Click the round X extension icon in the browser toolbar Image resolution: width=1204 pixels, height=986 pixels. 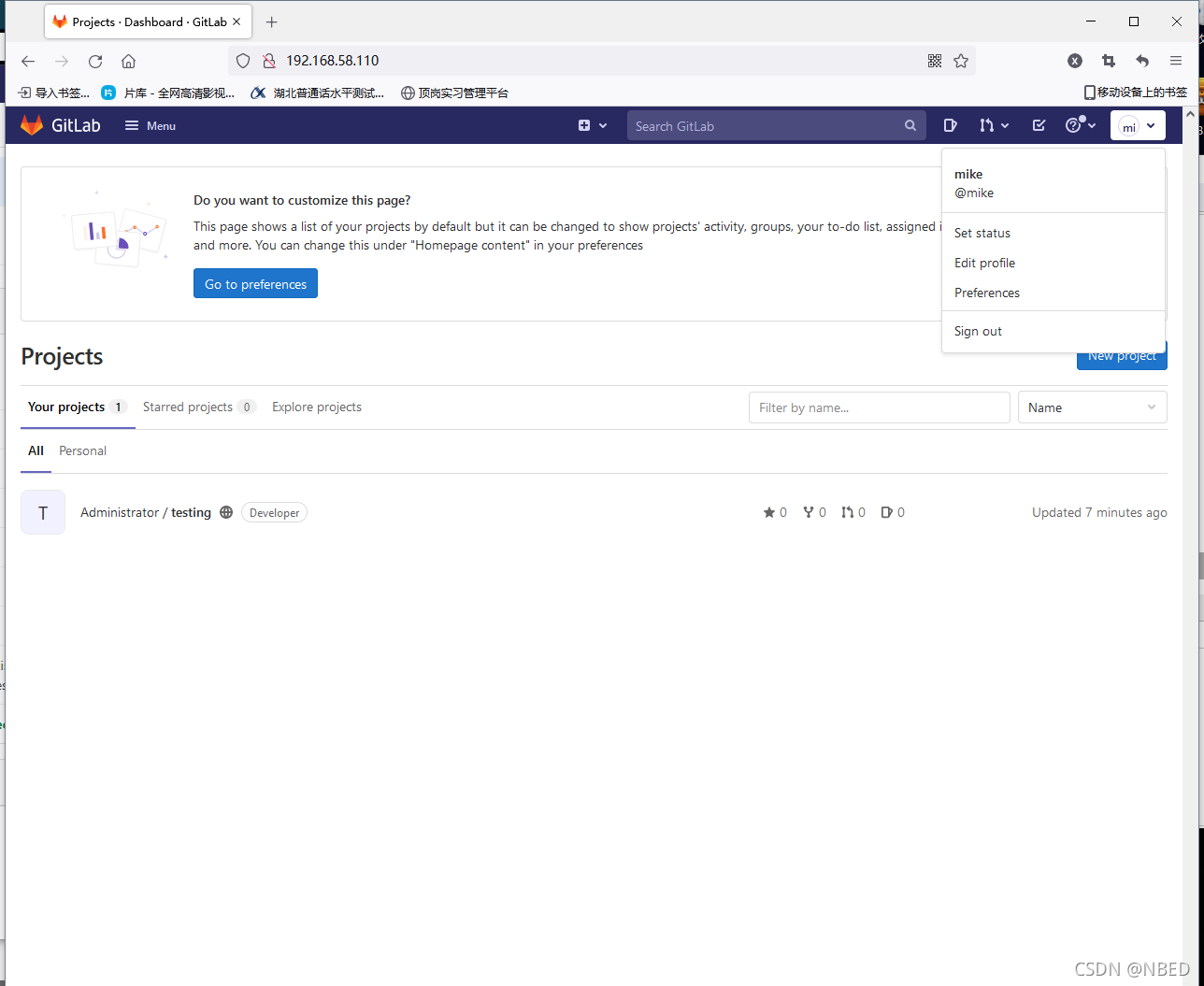pyautogui.click(x=1075, y=61)
